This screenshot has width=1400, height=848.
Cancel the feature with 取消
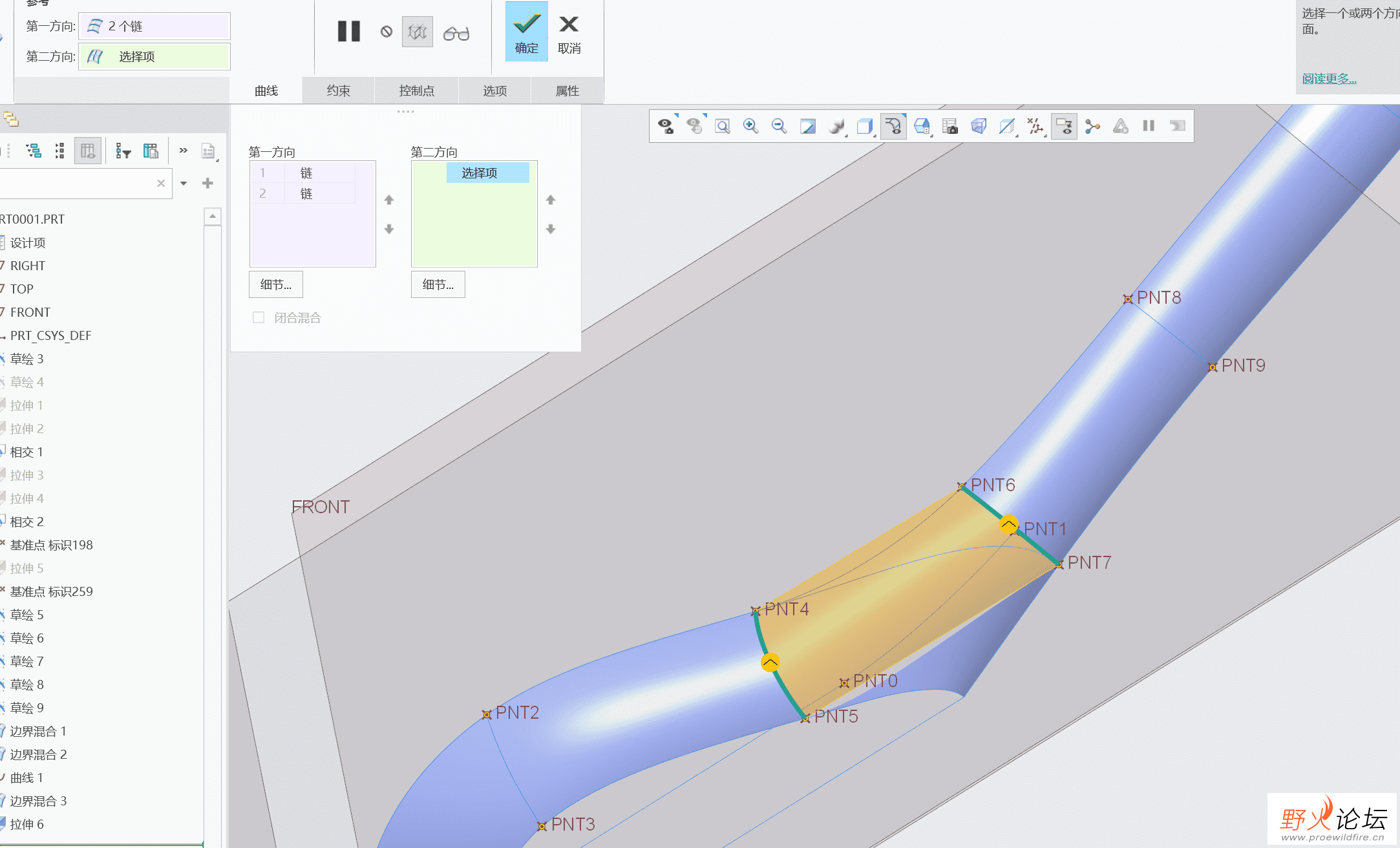569,34
